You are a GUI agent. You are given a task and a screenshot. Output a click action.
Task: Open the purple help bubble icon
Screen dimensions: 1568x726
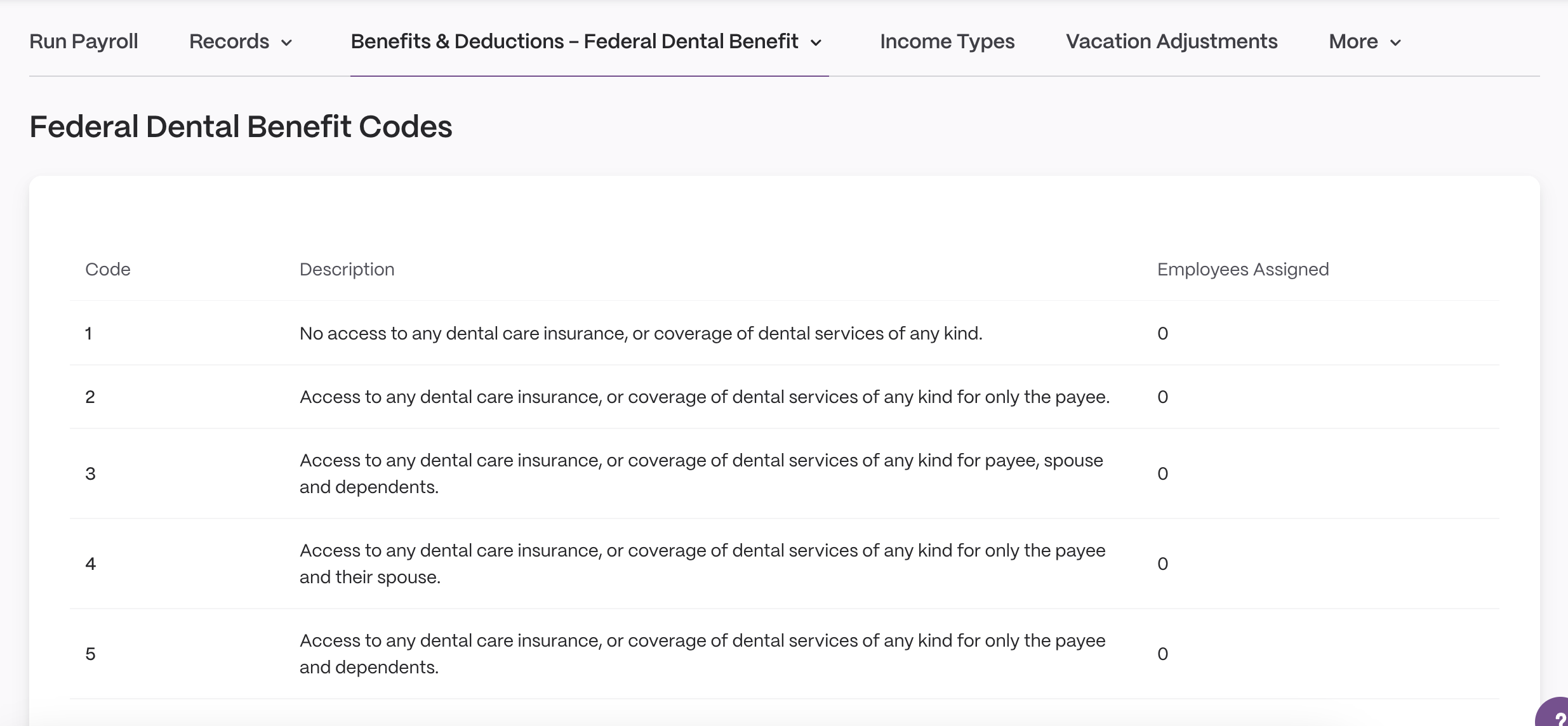pyautogui.click(x=1553, y=713)
